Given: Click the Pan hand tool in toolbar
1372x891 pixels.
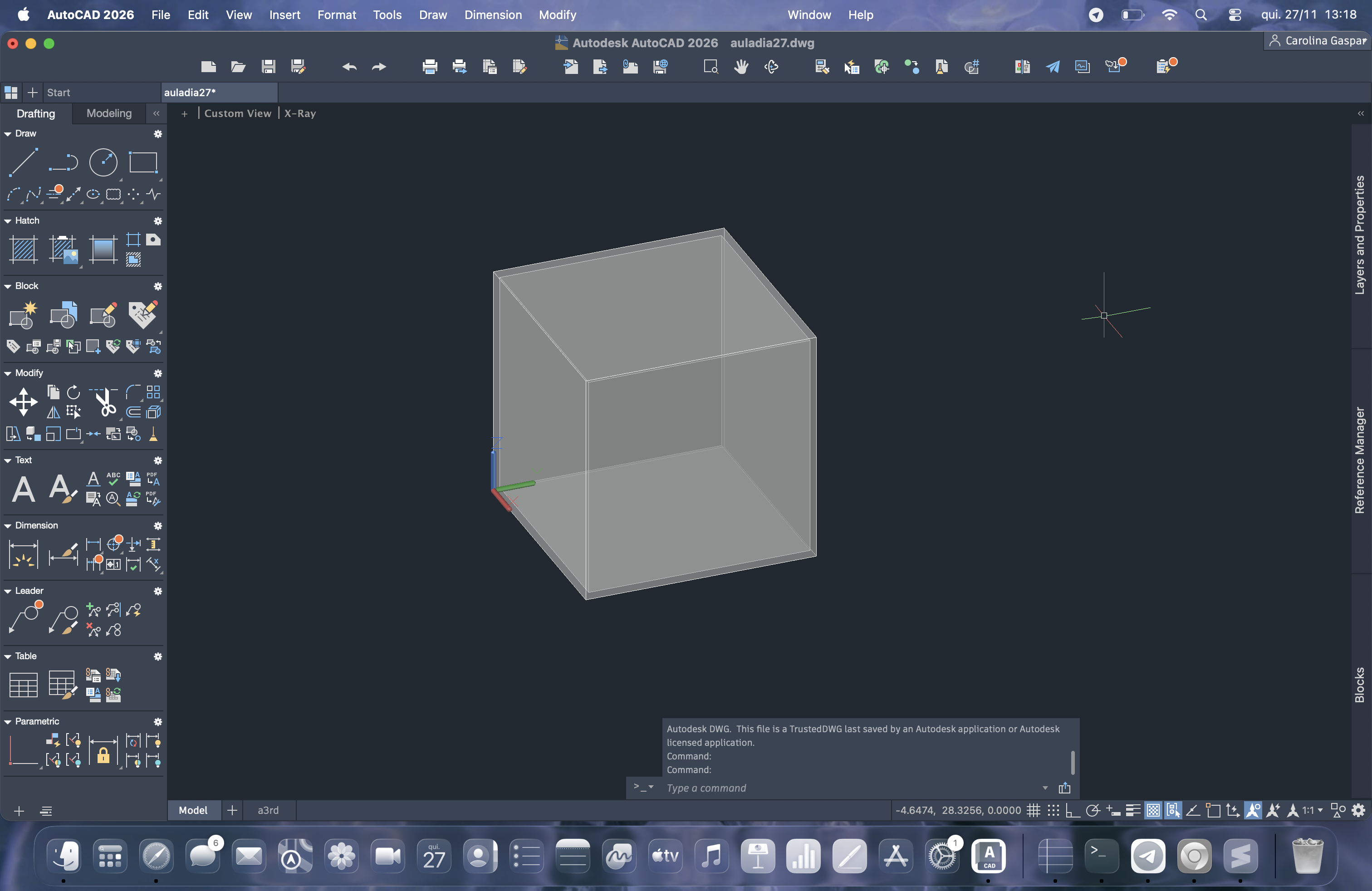Looking at the screenshot, I should [741, 67].
